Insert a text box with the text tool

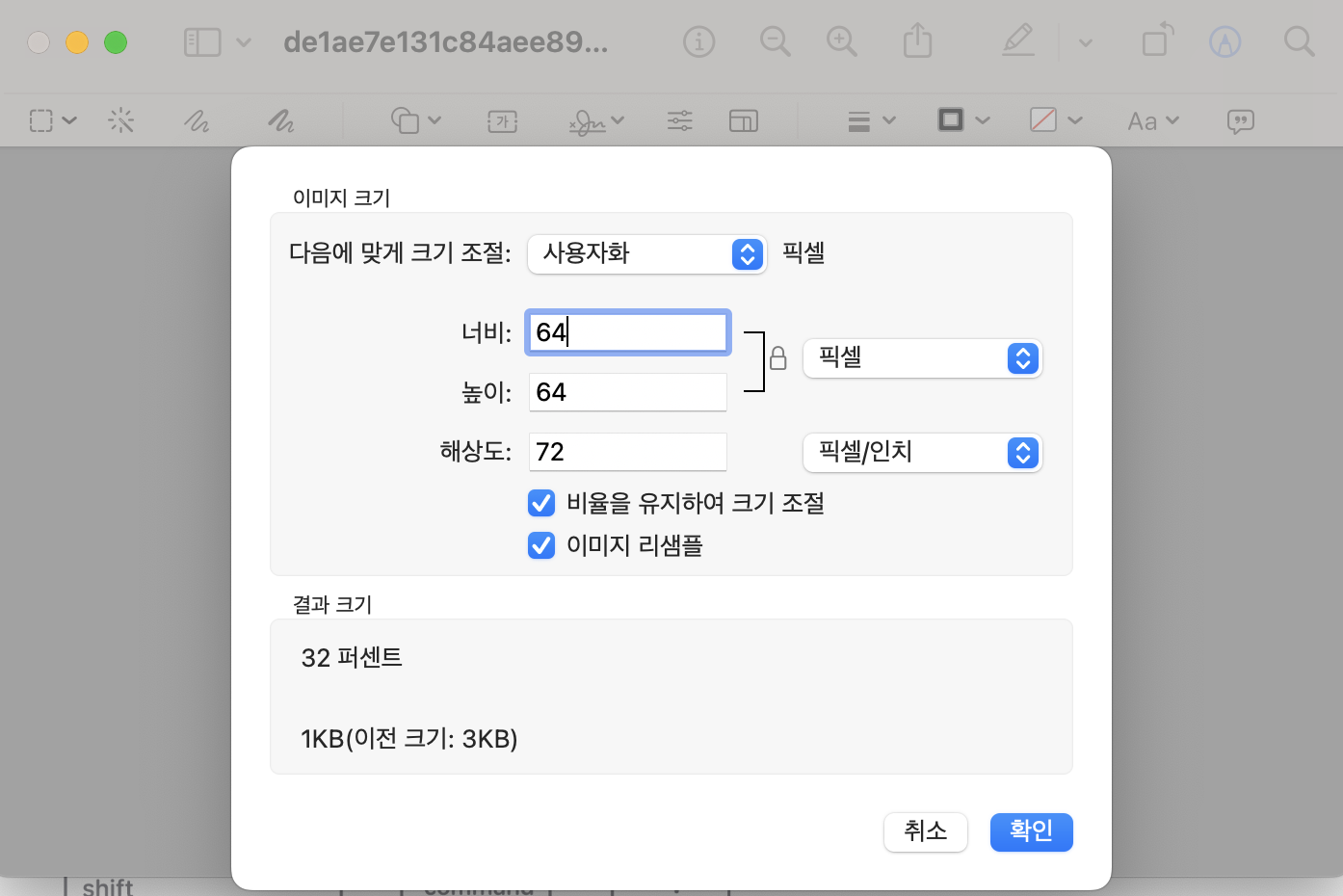502,119
